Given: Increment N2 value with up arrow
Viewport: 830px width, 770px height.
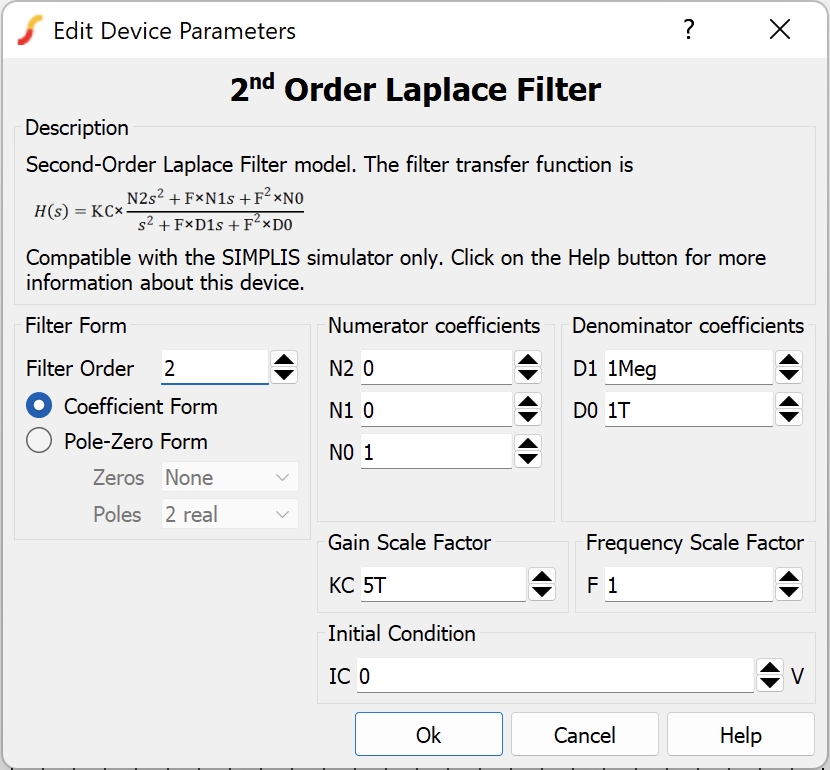Looking at the screenshot, I should pyautogui.click(x=528, y=360).
